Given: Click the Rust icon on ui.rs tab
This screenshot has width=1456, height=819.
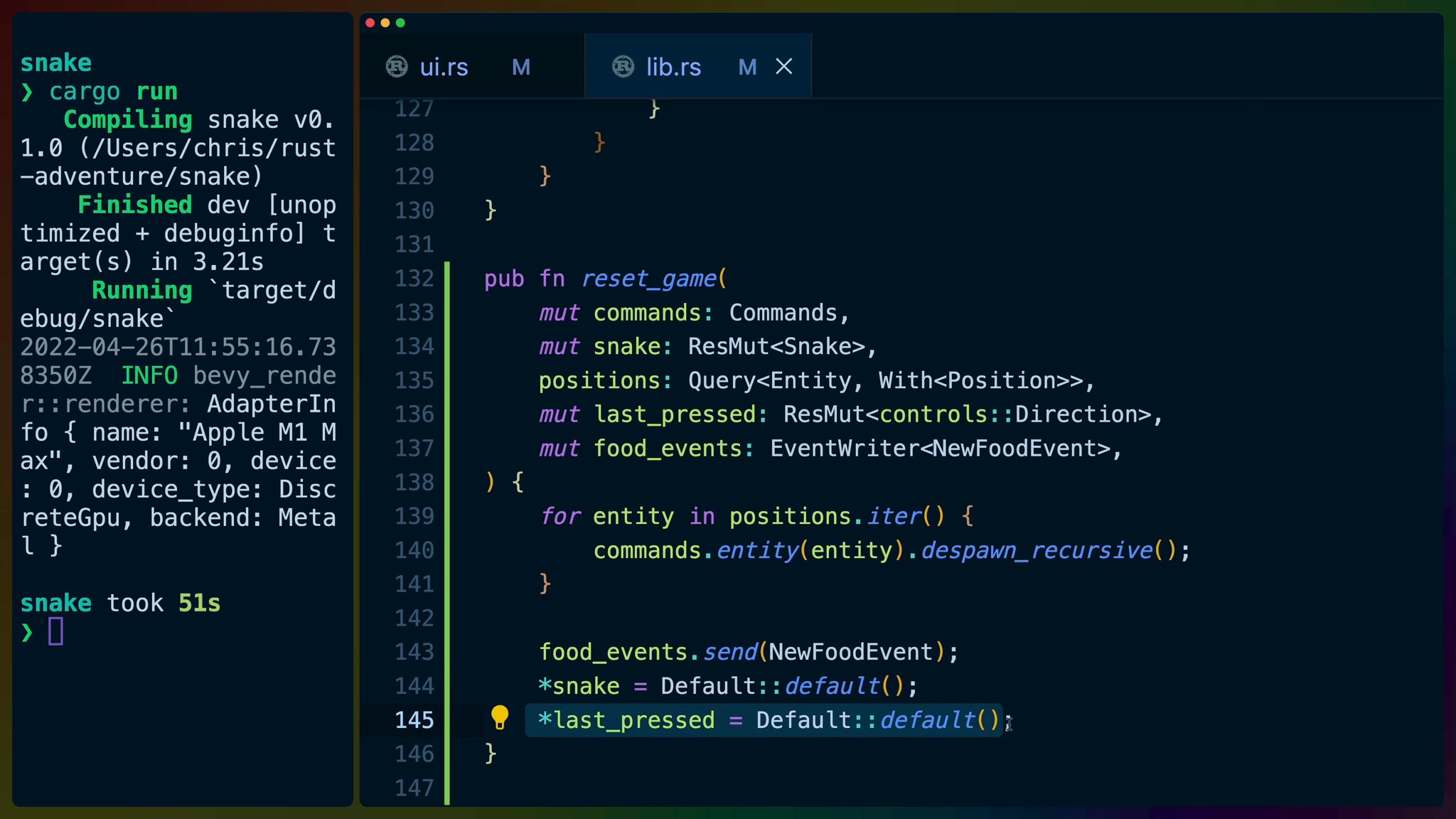Looking at the screenshot, I should [x=397, y=66].
